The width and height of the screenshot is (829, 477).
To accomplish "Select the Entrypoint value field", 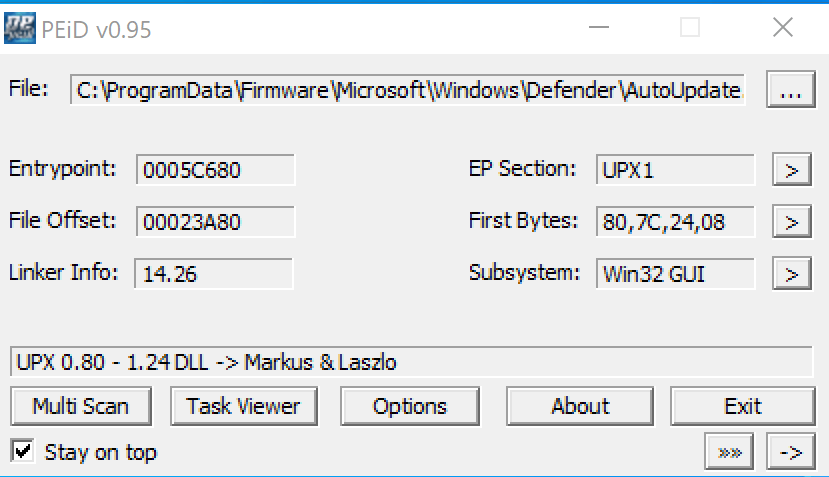I will (215, 169).
